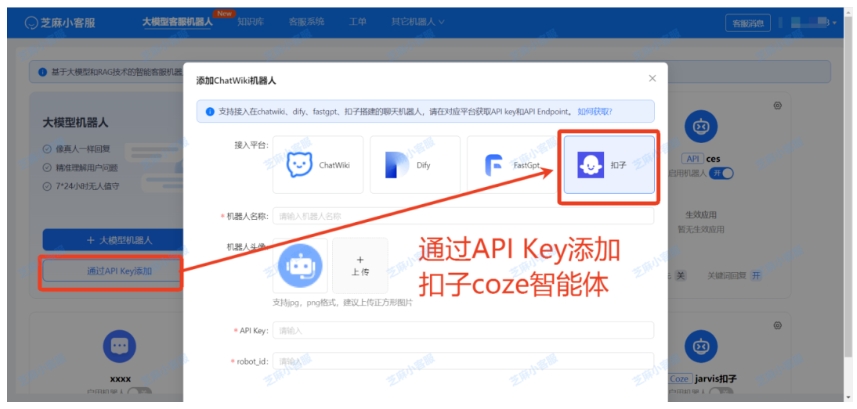
Task: Click the xxxx robot avatar icon
Action: pyautogui.click(x=120, y=347)
